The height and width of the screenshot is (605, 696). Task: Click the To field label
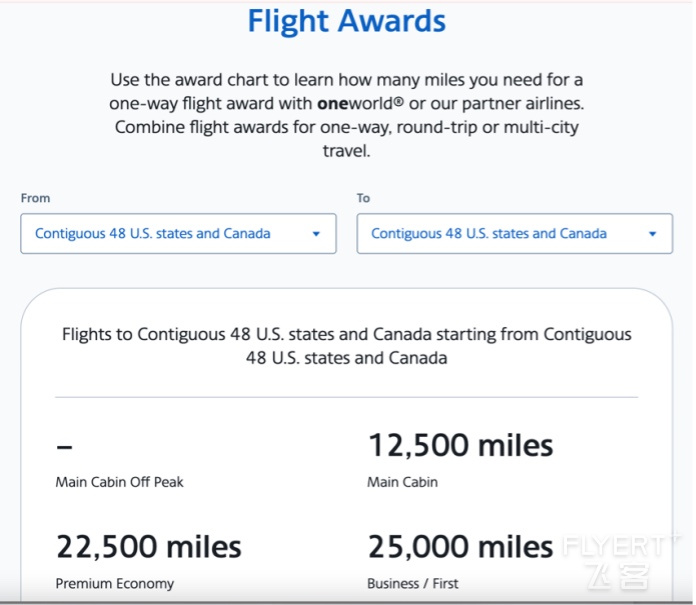[x=364, y=198]
